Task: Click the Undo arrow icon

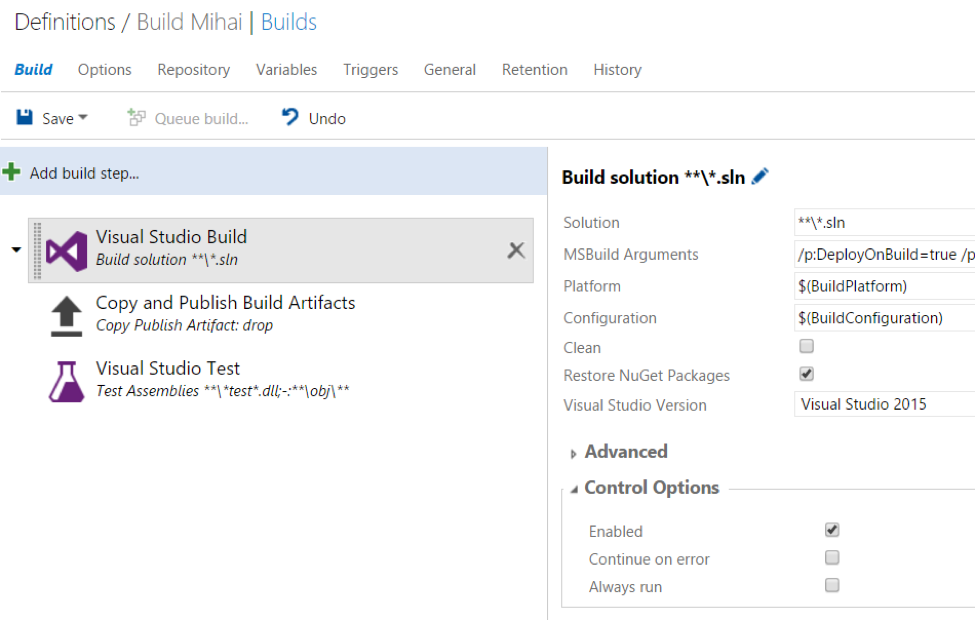Action: coord(290,118)
